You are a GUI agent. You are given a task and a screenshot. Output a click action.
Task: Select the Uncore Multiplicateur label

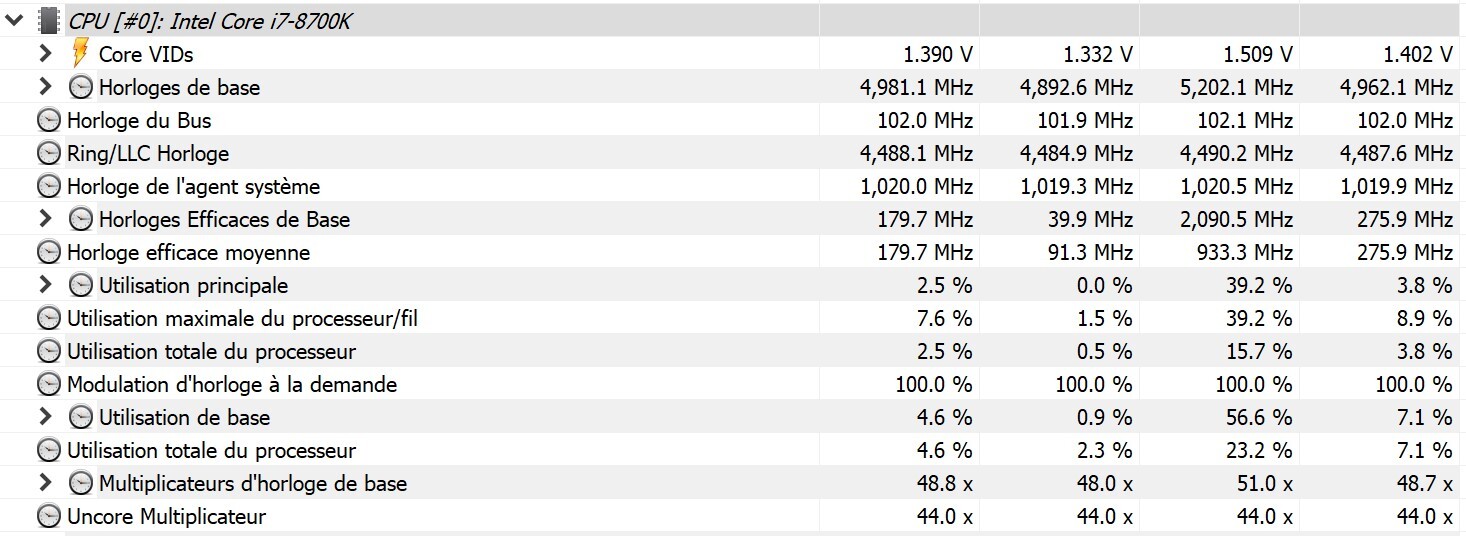pyautogui.click(x=166, y=516)
